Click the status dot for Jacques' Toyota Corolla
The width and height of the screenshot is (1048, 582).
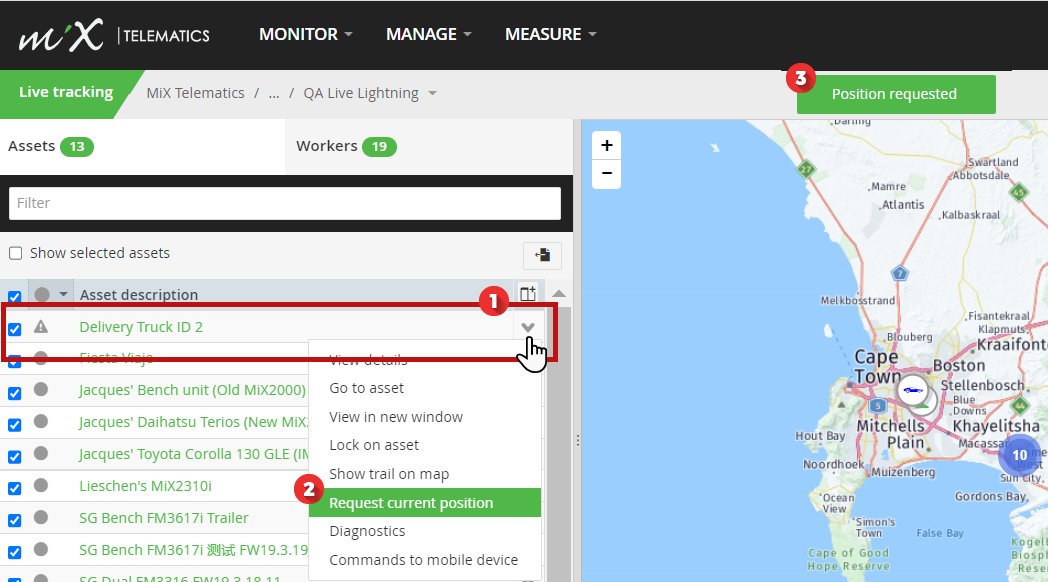pos(41,453)
